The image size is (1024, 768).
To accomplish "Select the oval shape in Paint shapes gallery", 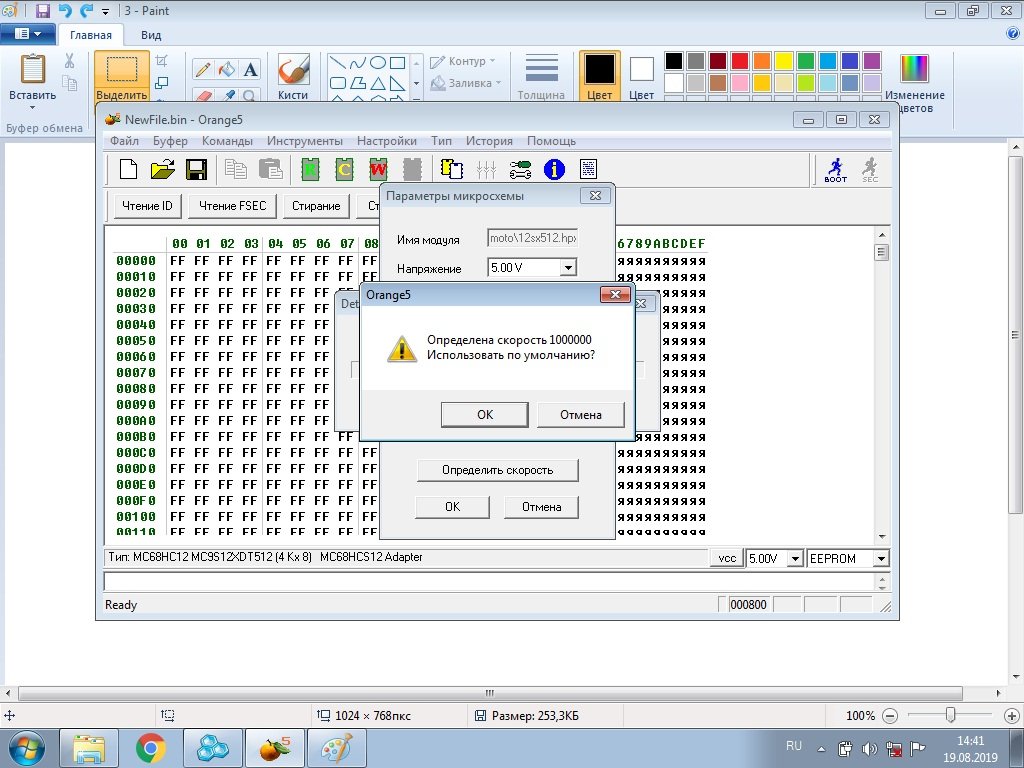I will pos(377,63).
